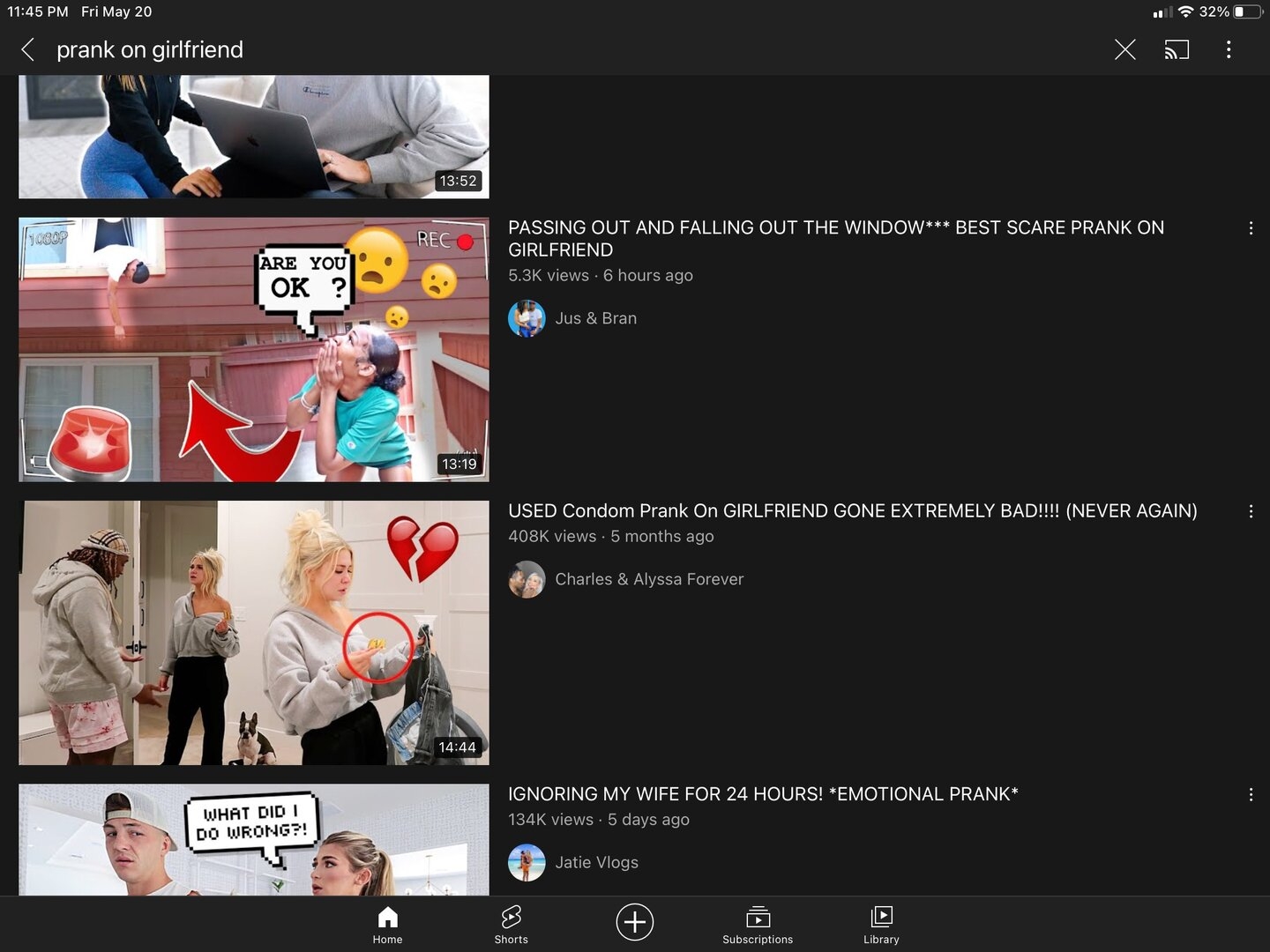Open top-right three-dot overflow menu
This screenshot has height=952, width=1270.
[x=1229, y=49]
